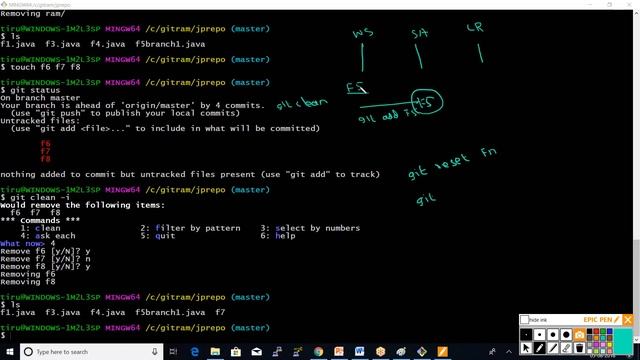Select the largest dot pen size
The image size is (640, 360).
click(x=566, y=334)
